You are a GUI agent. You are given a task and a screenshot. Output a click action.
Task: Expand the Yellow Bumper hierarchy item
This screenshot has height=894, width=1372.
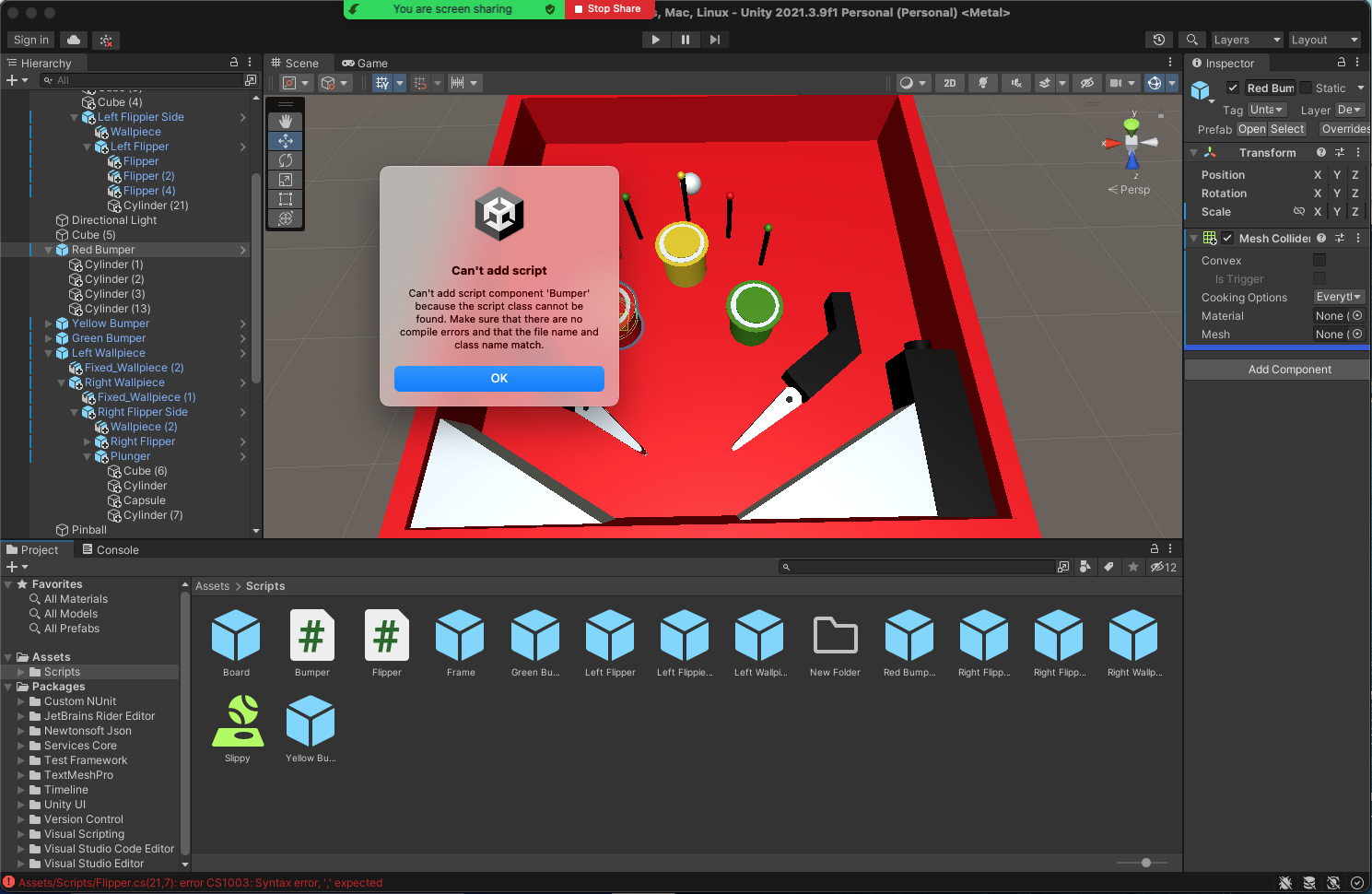49,323
